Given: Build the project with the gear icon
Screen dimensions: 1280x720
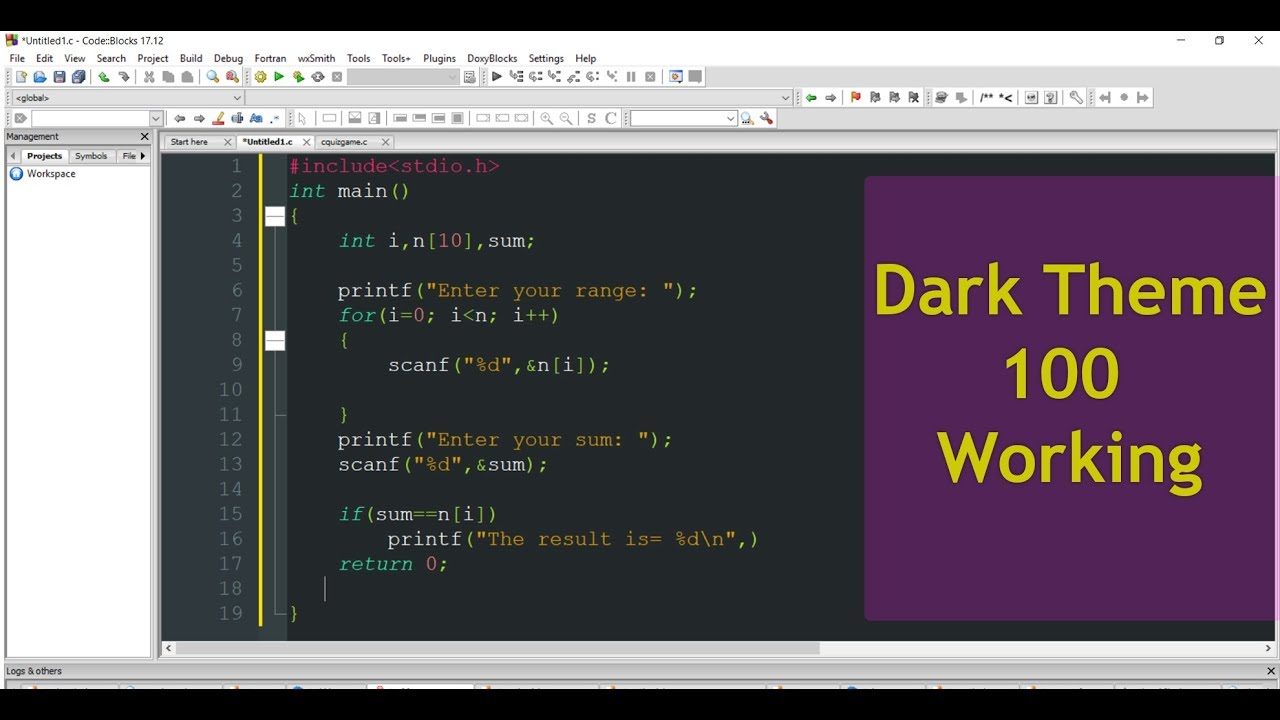Looking at the screenshot, I should pos(260,77).
